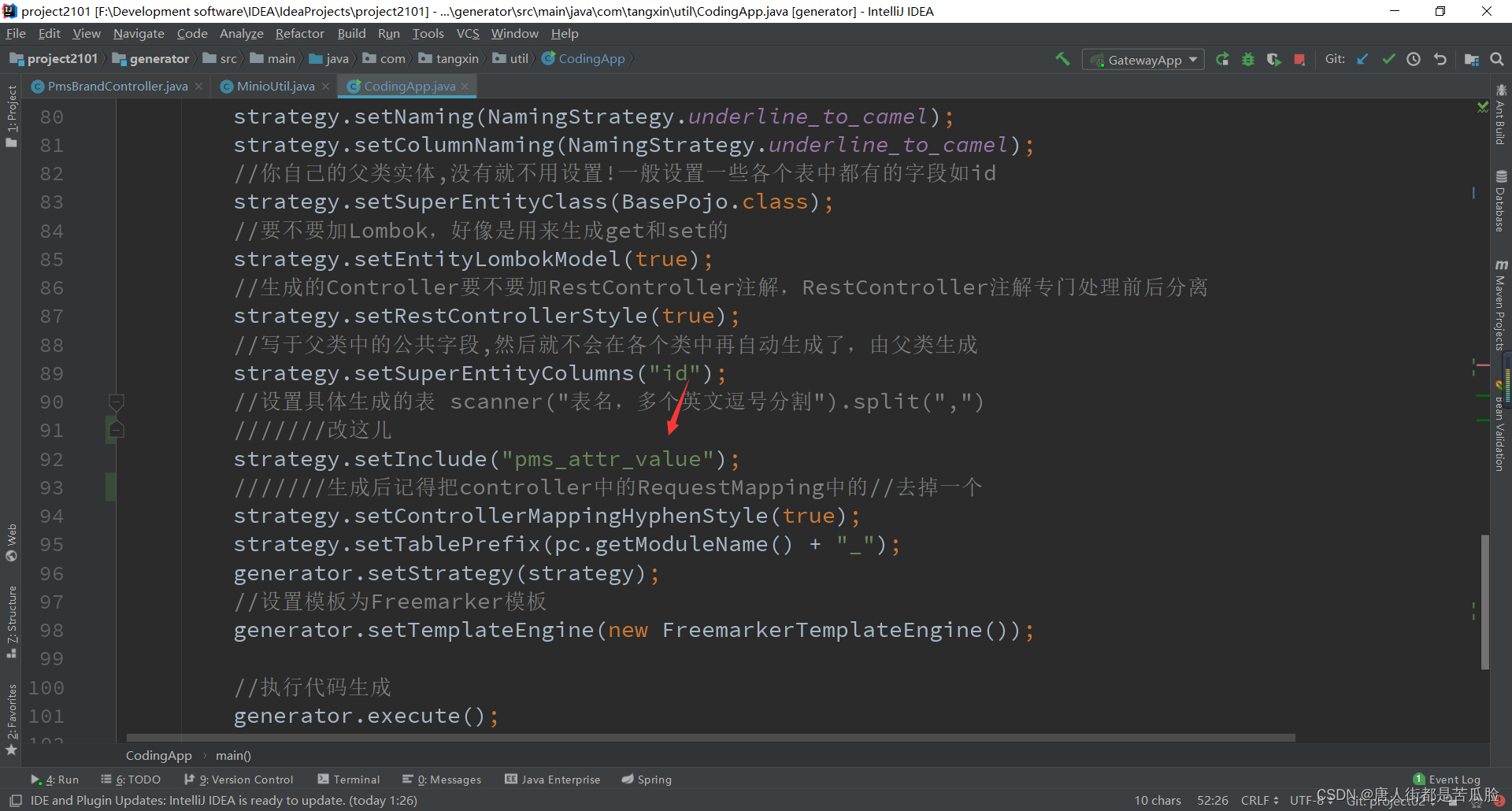Image resolution: width=1512 pixels, height=811 pixels.
Task: Click main() in the bottom editor breadcrumb
Action: [233, 756]
